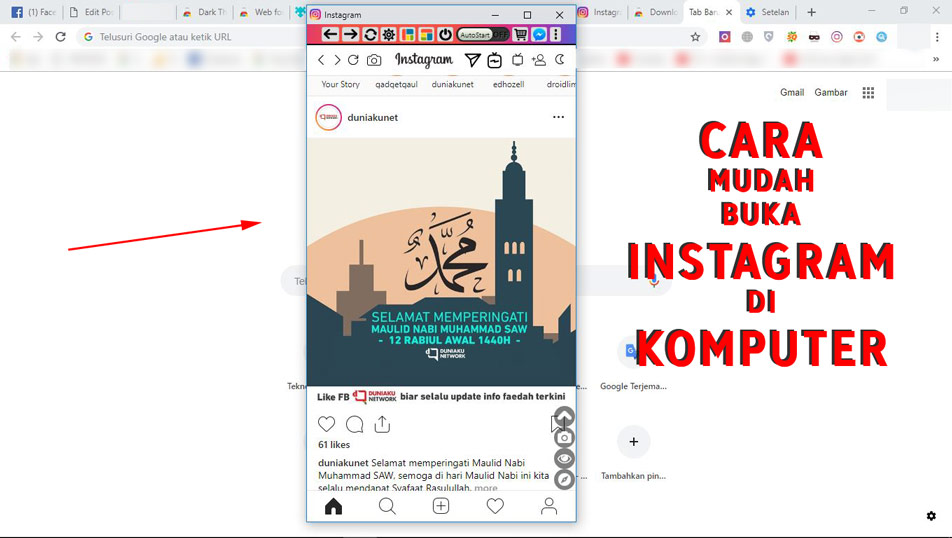952x538 pixels.
Task: Click the blue magnifier extension icon
Action: (882, 37)
